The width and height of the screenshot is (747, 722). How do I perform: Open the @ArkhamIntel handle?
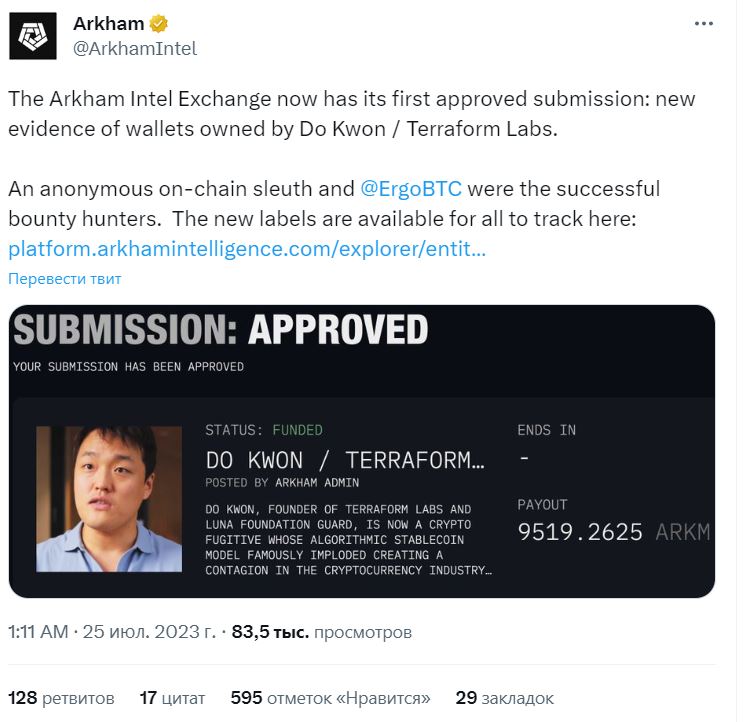click(135, 49)
